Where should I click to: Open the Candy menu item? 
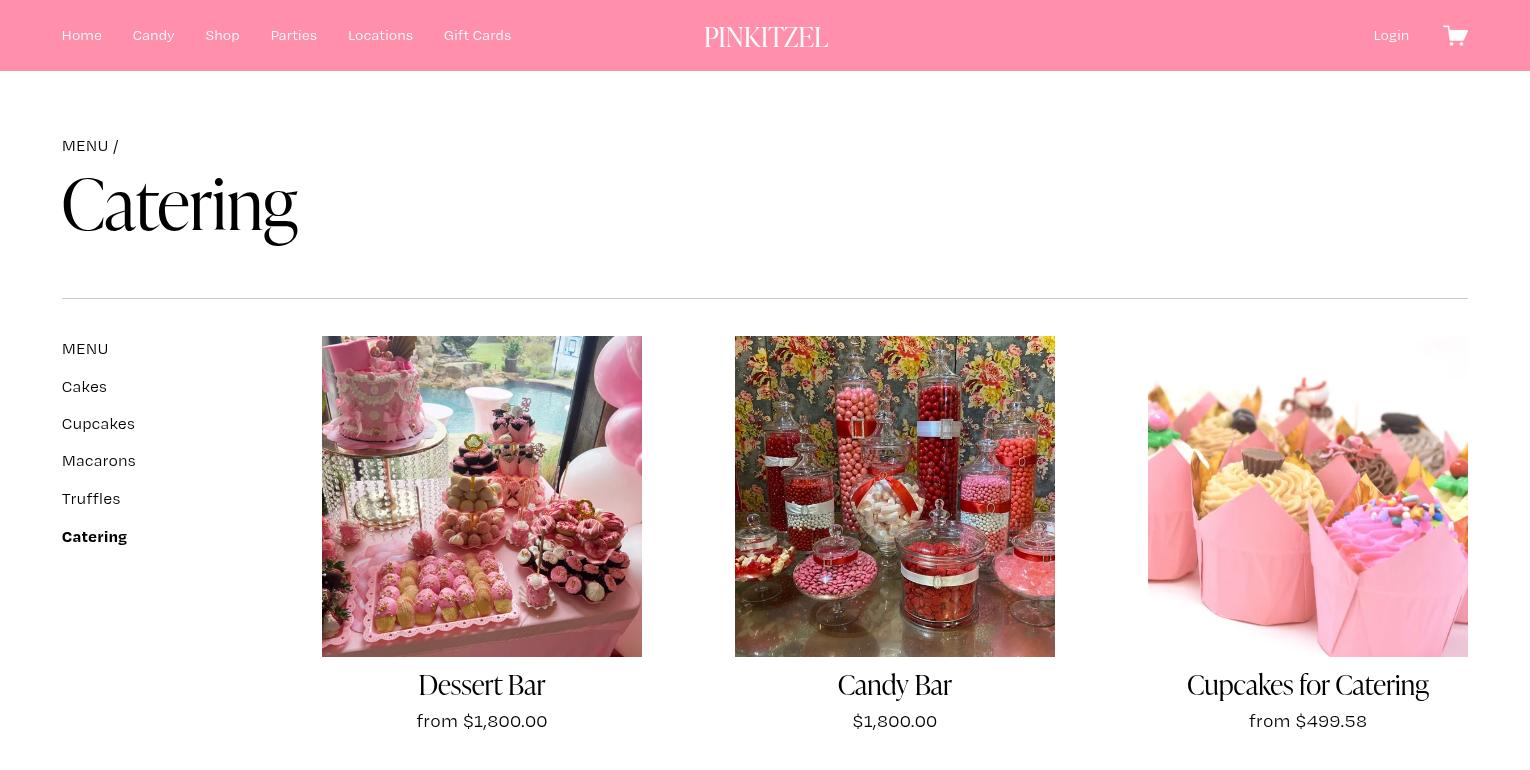tap(153, 35)
